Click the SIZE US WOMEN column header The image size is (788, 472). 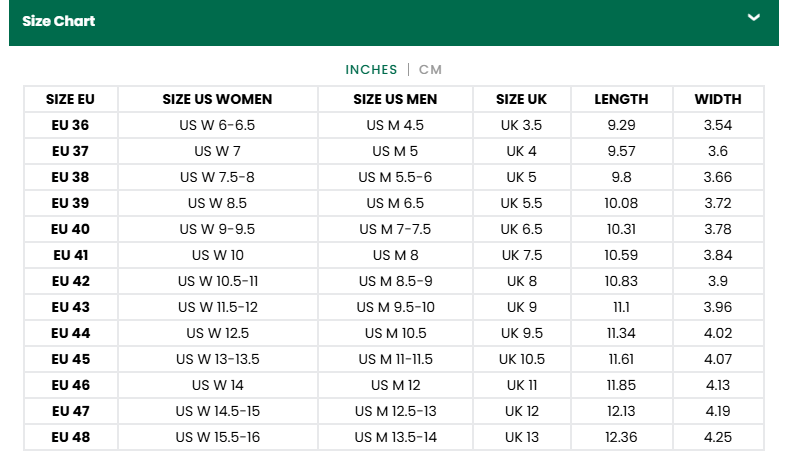pos(217,99)
